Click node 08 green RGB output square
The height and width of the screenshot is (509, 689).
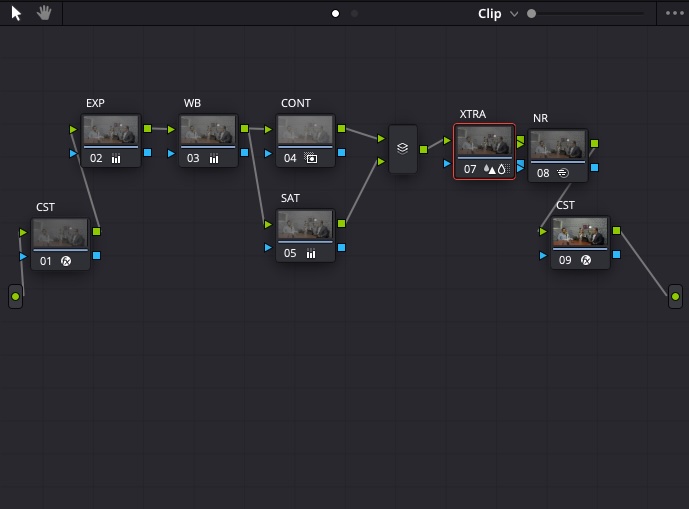coord(595,143)
